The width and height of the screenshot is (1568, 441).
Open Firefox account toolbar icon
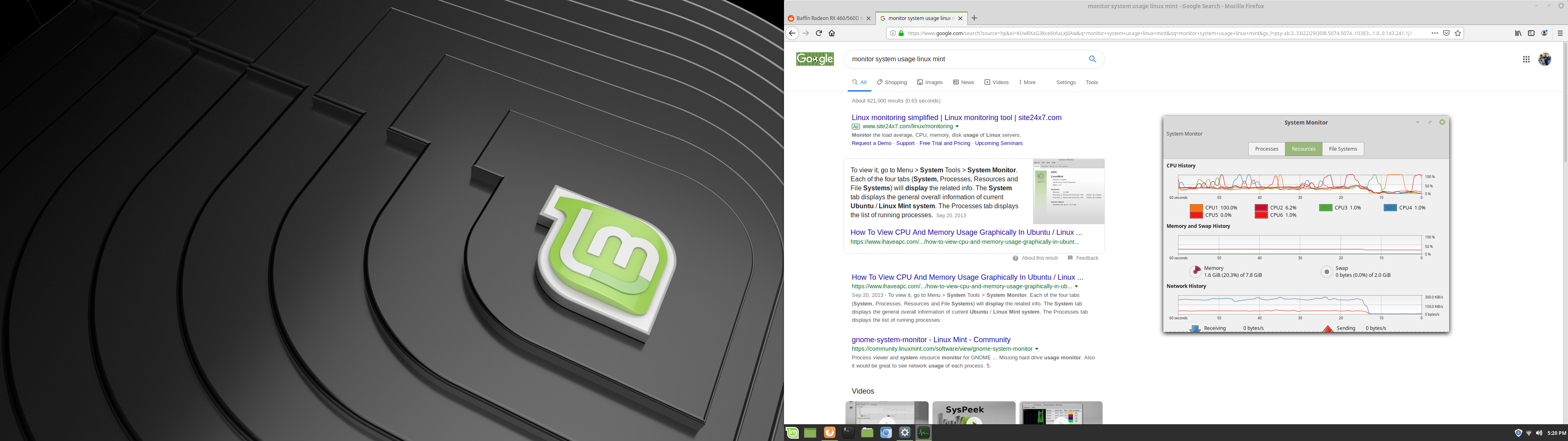(x=1545, y=33)
